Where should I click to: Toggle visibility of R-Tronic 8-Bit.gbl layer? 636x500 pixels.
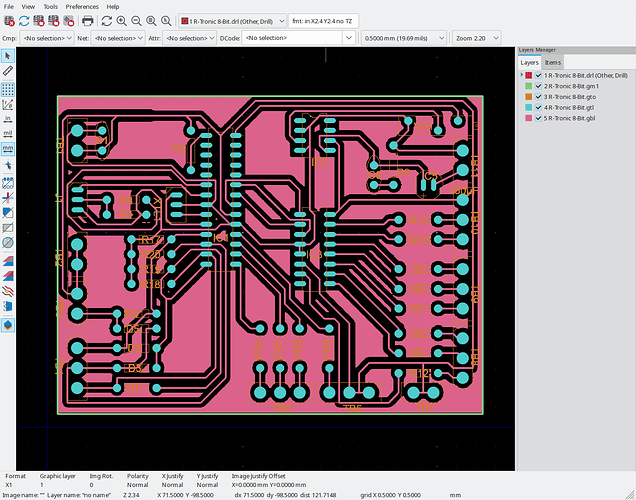coord(538,120)
